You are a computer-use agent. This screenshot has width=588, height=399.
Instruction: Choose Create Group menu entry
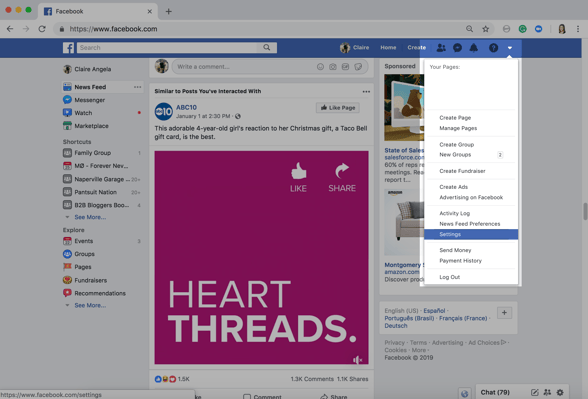(x=456, y=144)
